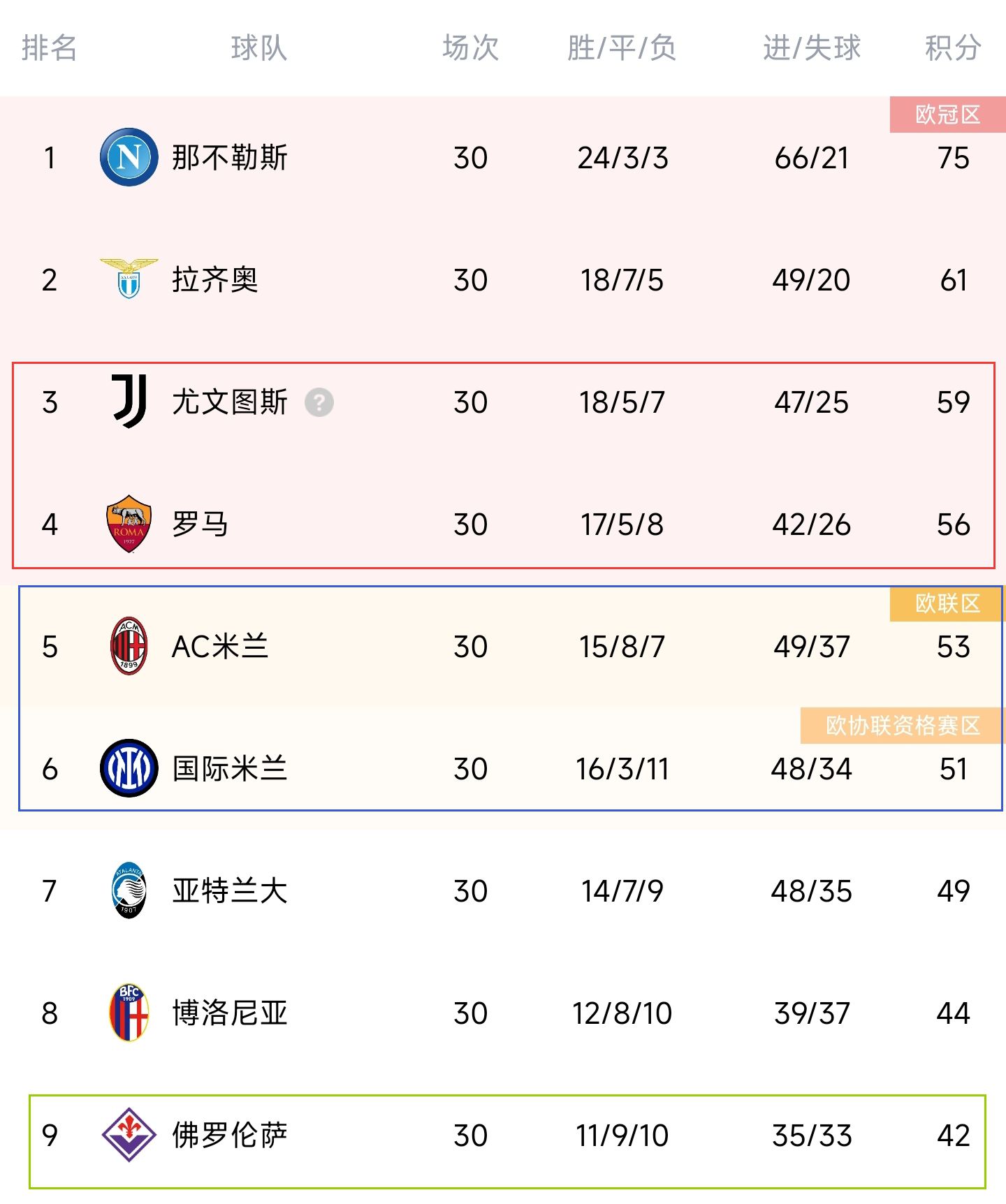This screenshot has width=1006, height=1204.
Task: Select the 欧联区 zone tag
Action: point(947,603)
